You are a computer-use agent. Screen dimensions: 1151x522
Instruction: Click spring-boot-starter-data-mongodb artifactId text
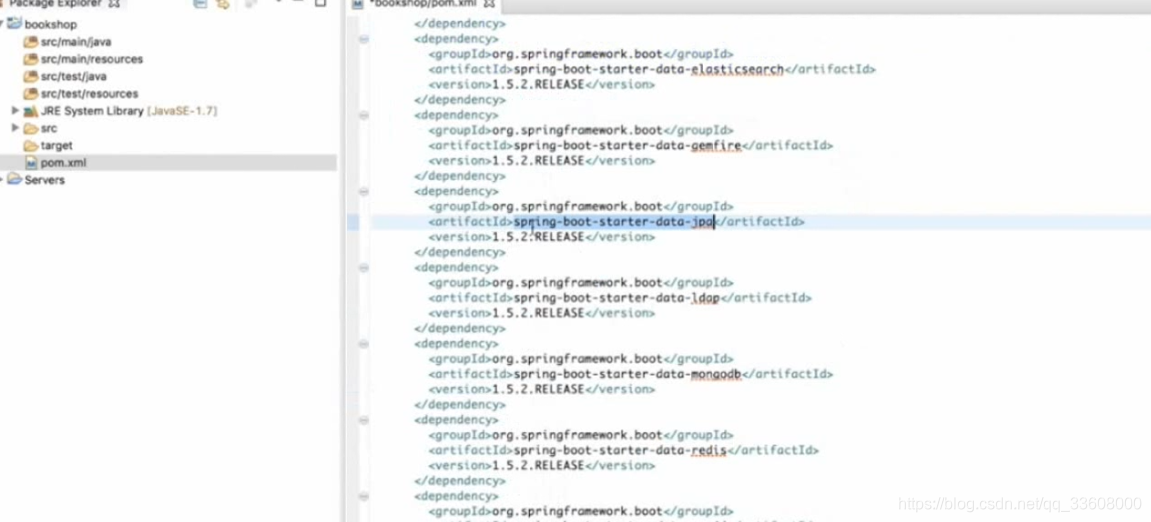628,374
